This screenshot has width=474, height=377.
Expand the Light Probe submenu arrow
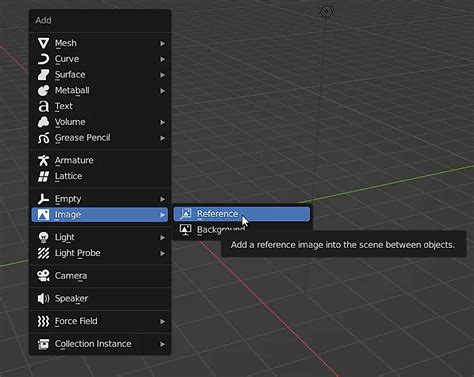162,253
